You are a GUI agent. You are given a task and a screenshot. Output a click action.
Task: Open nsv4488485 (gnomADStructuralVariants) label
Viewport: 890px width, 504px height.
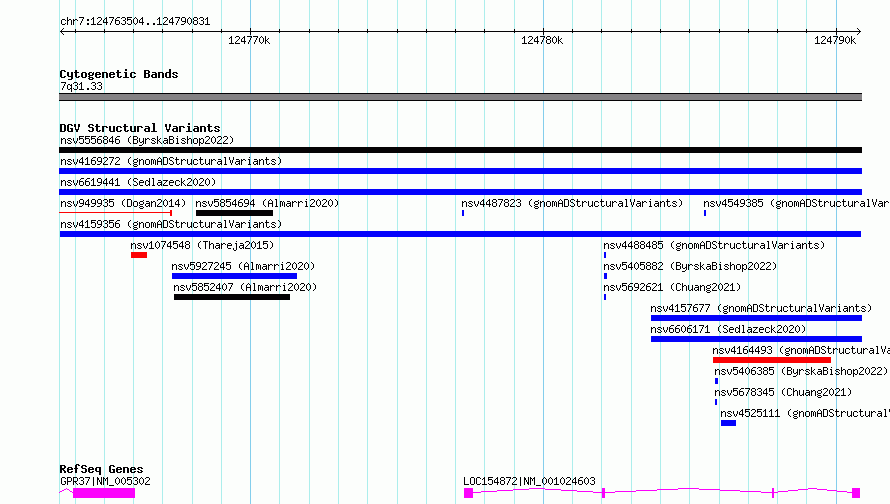tap(714, 245)
